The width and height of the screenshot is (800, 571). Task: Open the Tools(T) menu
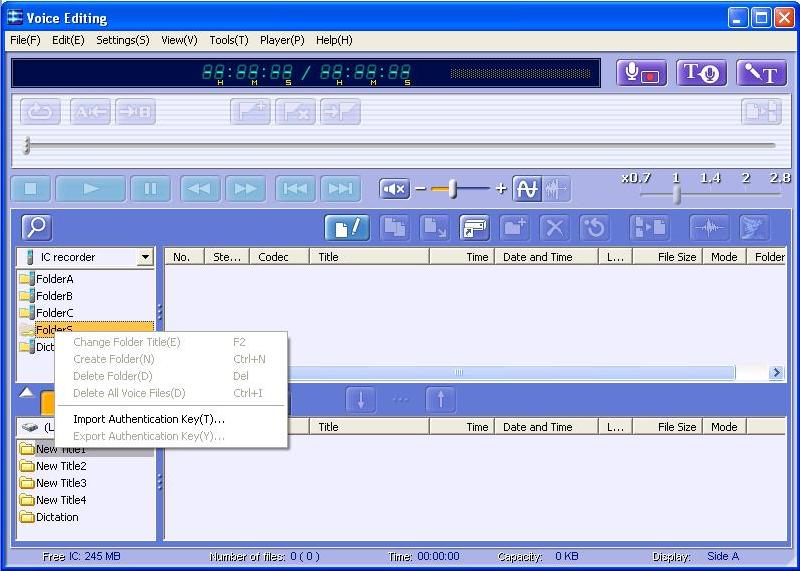pos(229,40)
